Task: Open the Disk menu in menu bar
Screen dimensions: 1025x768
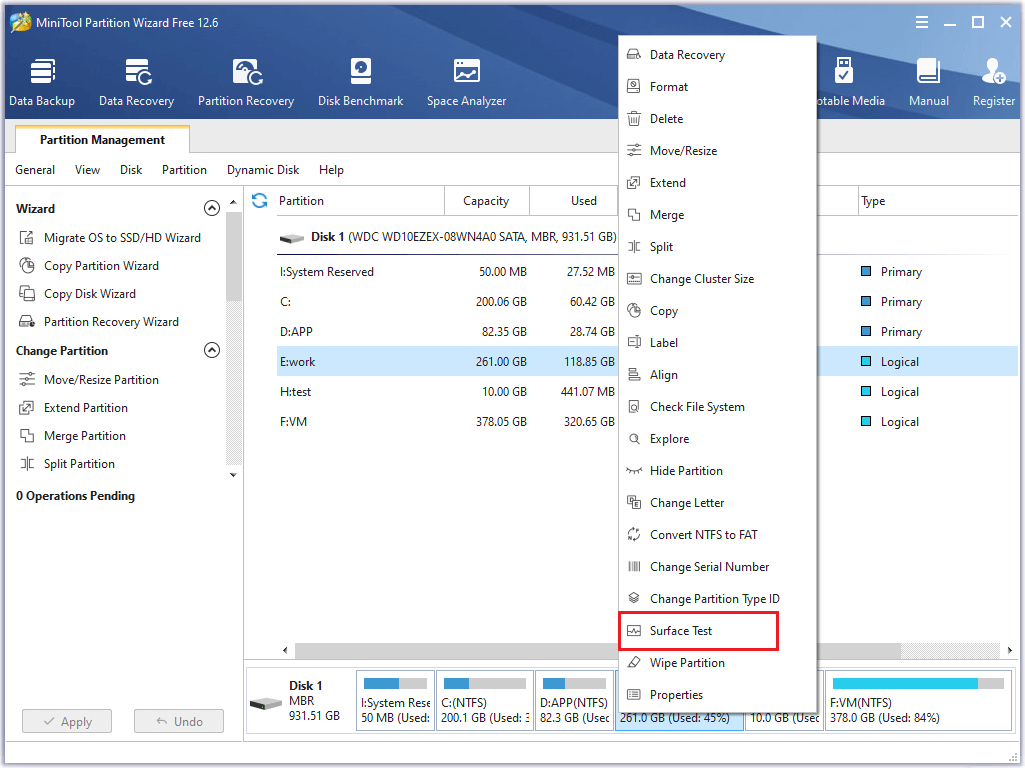Action: click(x=131, y=170)
